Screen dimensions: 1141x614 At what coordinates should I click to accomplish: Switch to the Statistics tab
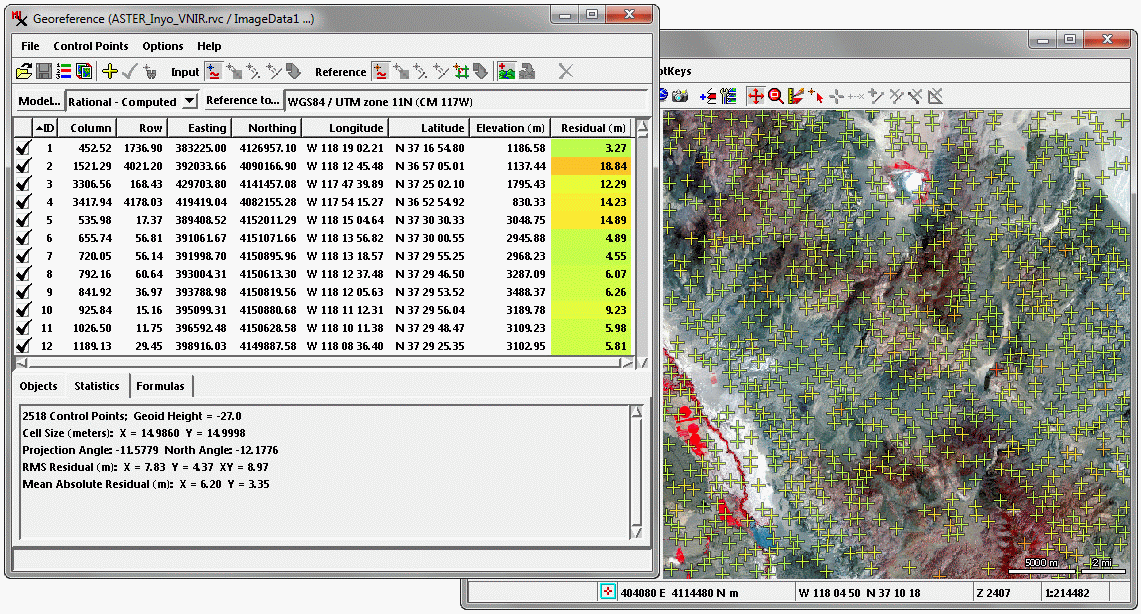point(97,386)
